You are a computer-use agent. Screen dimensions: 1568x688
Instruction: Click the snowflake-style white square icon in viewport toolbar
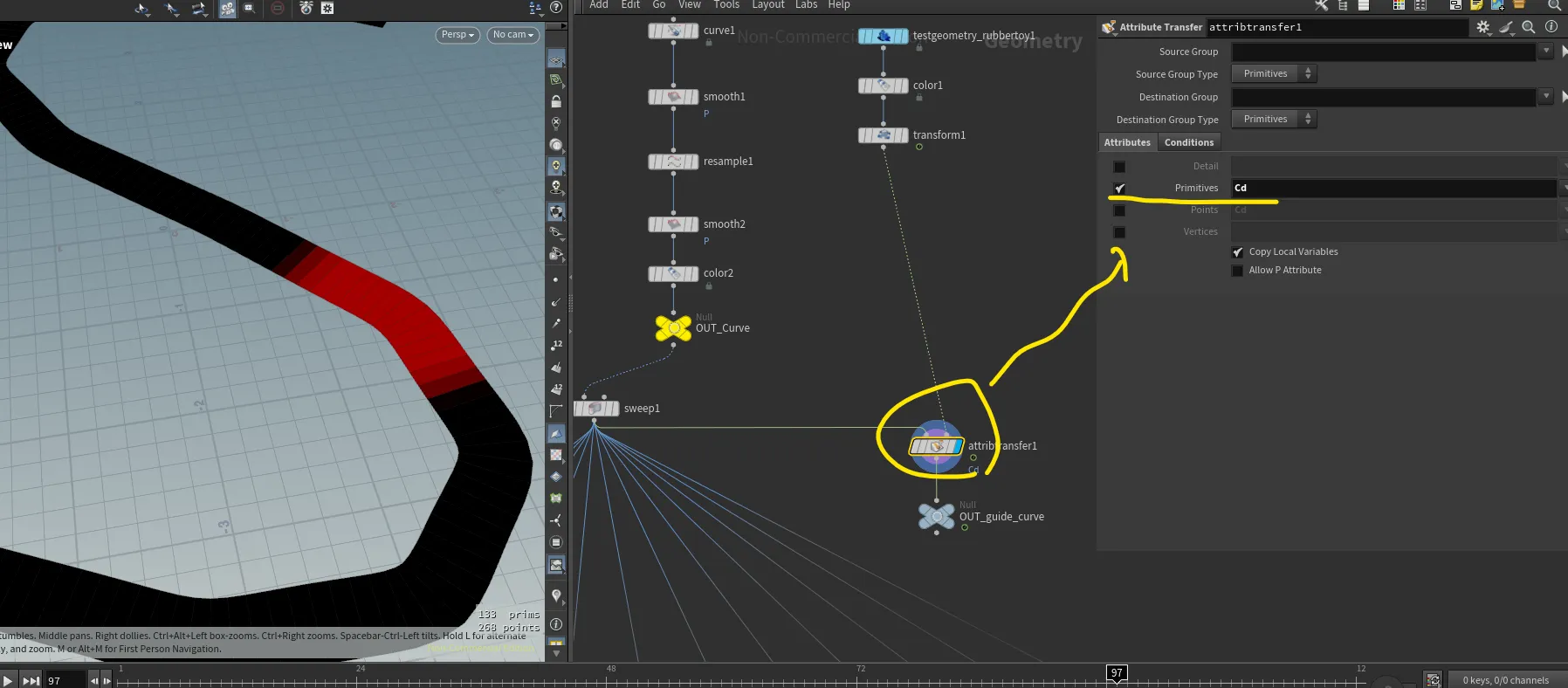click(x=327, y=8)
